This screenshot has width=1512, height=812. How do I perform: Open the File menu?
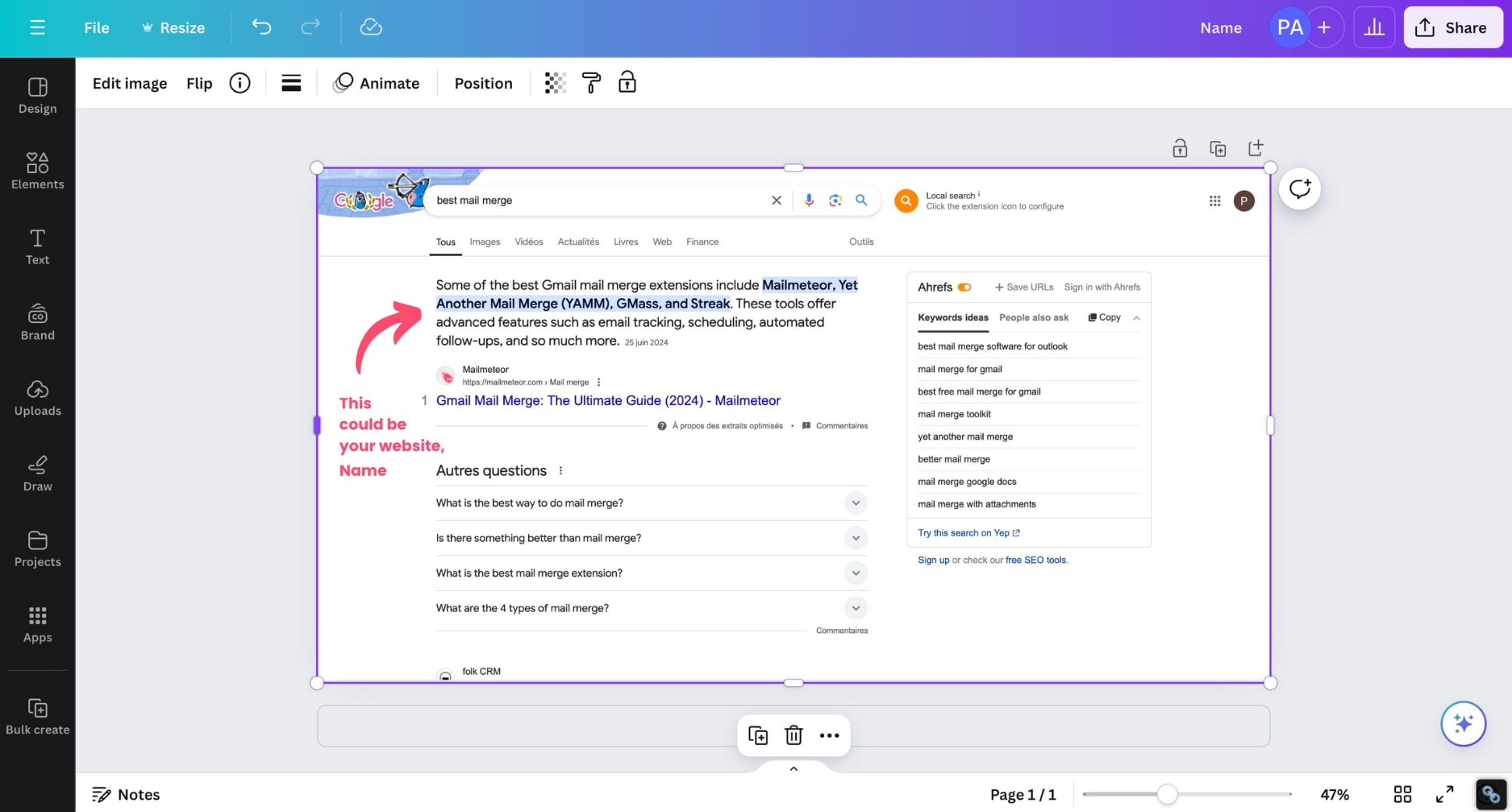(x=97, y=27)
